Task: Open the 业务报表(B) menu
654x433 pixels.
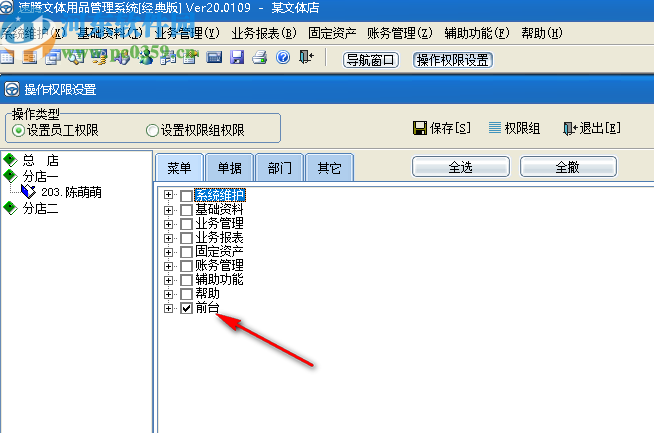Action: tap(264, 33)
